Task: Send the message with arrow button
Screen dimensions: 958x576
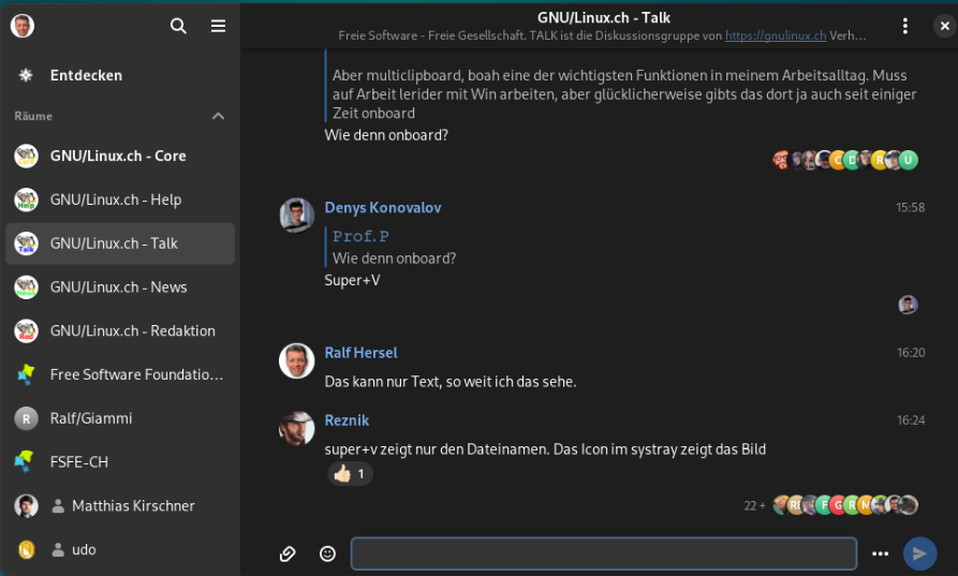Action: [x=920, y=554]
